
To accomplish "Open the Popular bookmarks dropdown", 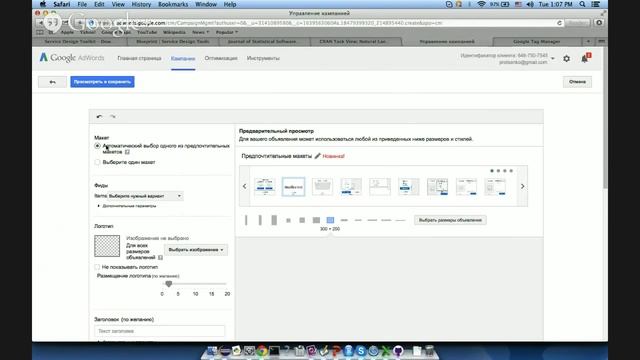I will pos(227,32).
